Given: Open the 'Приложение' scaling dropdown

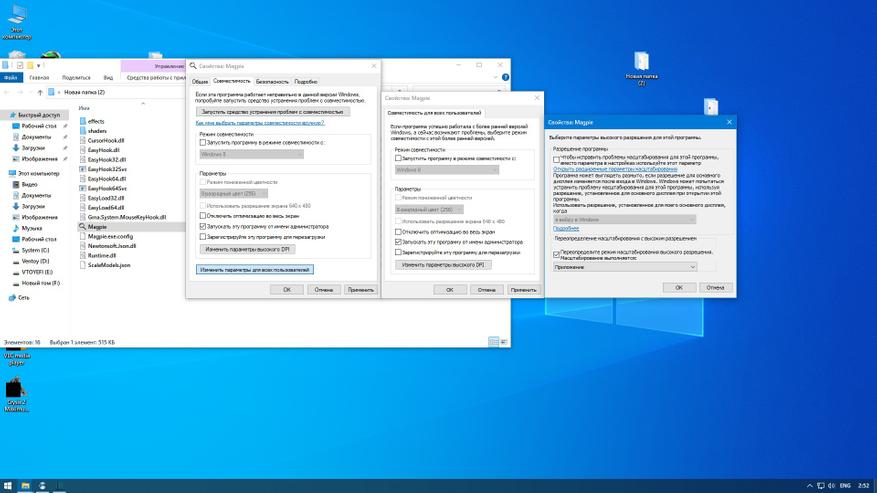Looking at the screenshot, I should click(x=625, y=267).
